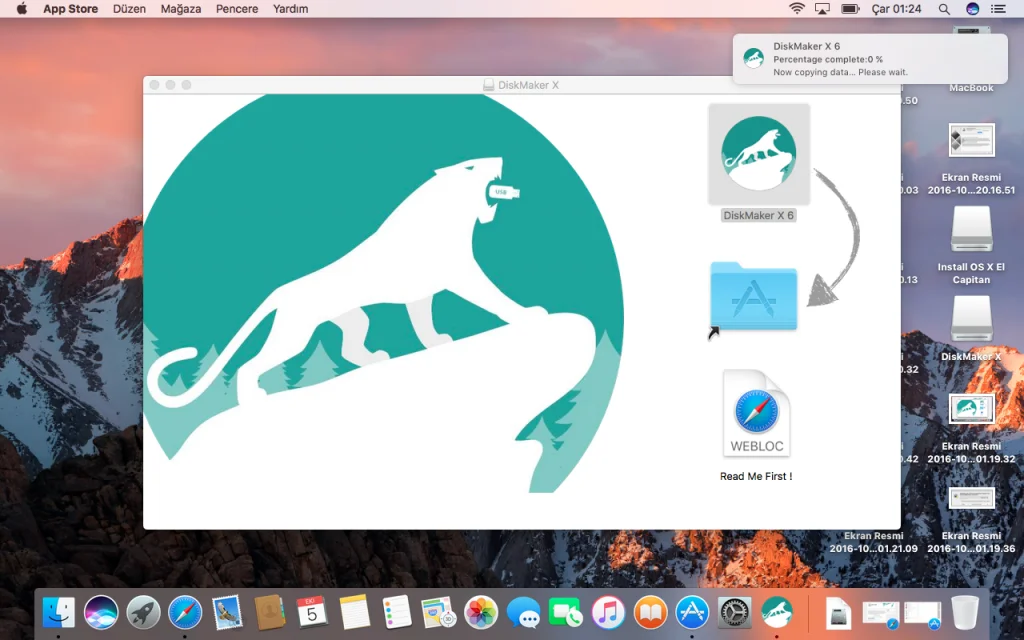Open the Mağaza menu
This screenshot has width=1024, height=640.
[x=181, y=9]
